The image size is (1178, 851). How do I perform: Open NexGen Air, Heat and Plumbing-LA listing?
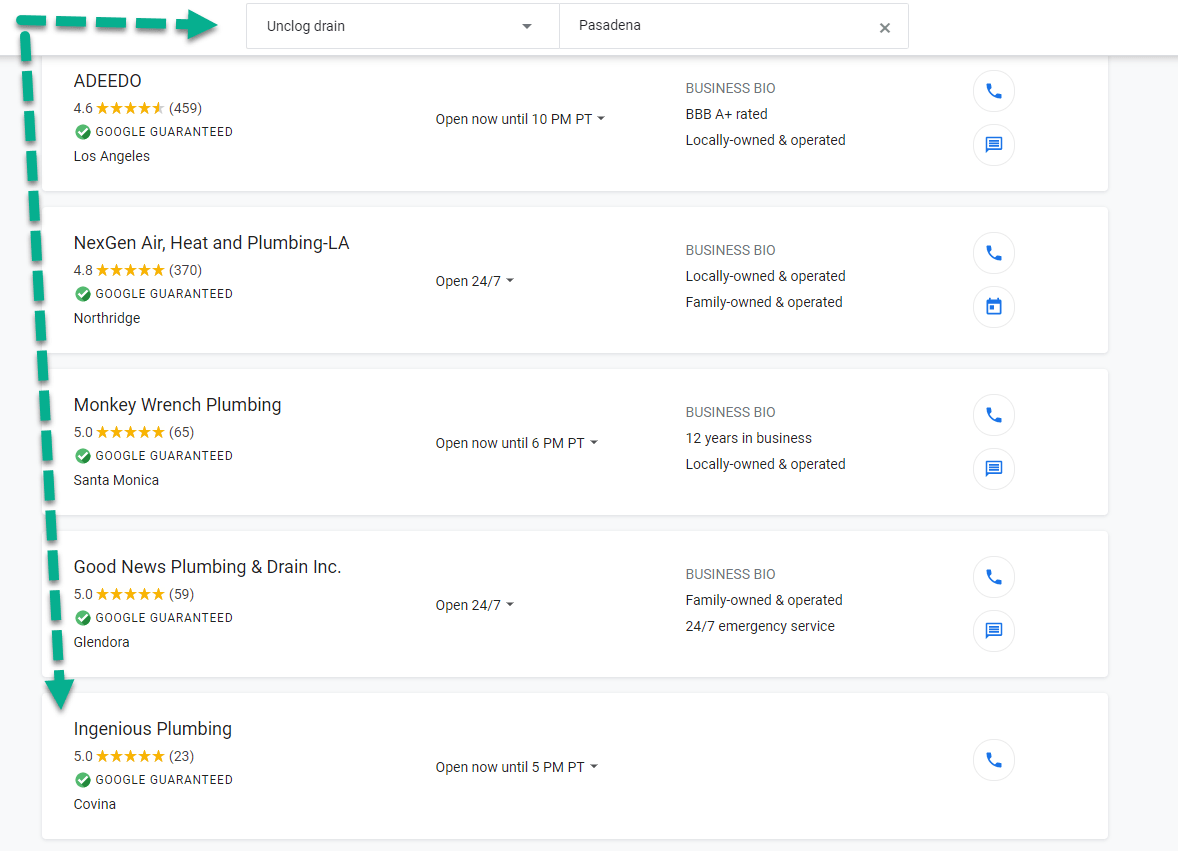pyautogui.click(x=211, y=243)
